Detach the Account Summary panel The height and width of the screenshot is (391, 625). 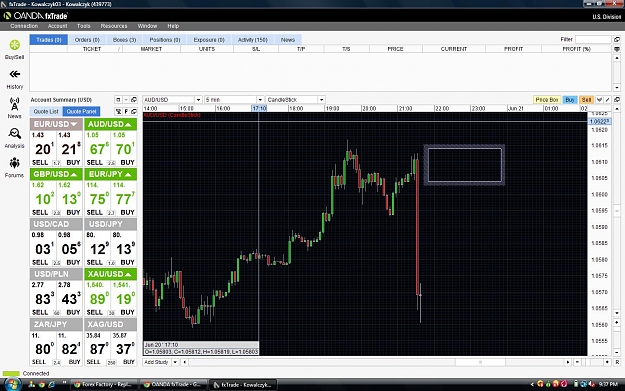tap(134, 100)
